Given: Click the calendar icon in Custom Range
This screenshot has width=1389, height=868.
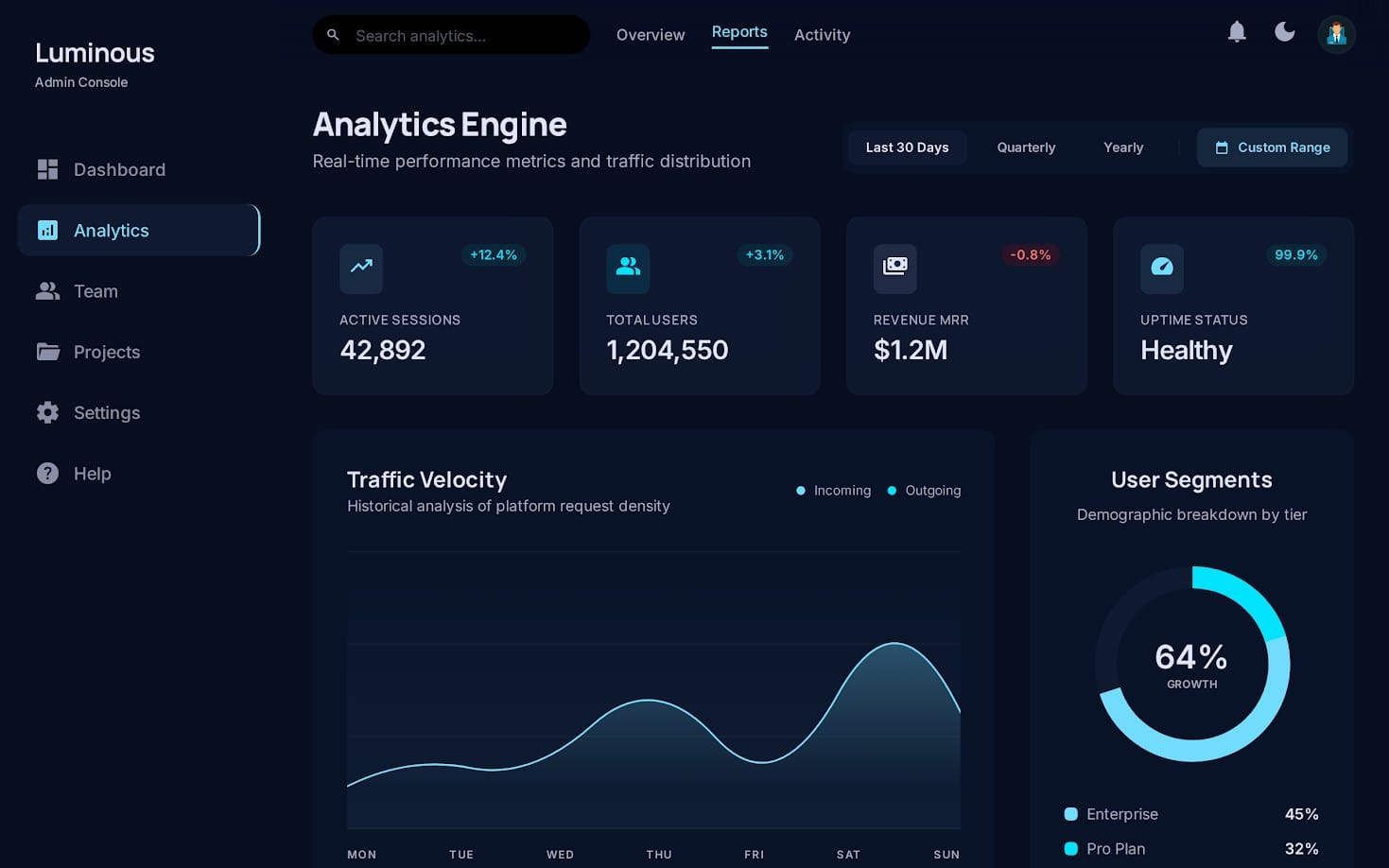Looking at the screenshot, I should [x=1222, y=148].
